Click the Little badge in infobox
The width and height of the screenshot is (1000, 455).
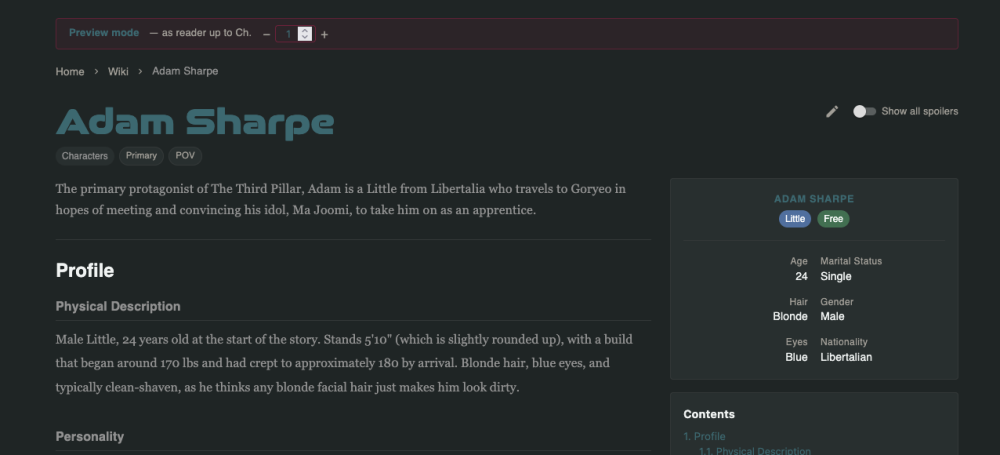(x=795, y=219)
